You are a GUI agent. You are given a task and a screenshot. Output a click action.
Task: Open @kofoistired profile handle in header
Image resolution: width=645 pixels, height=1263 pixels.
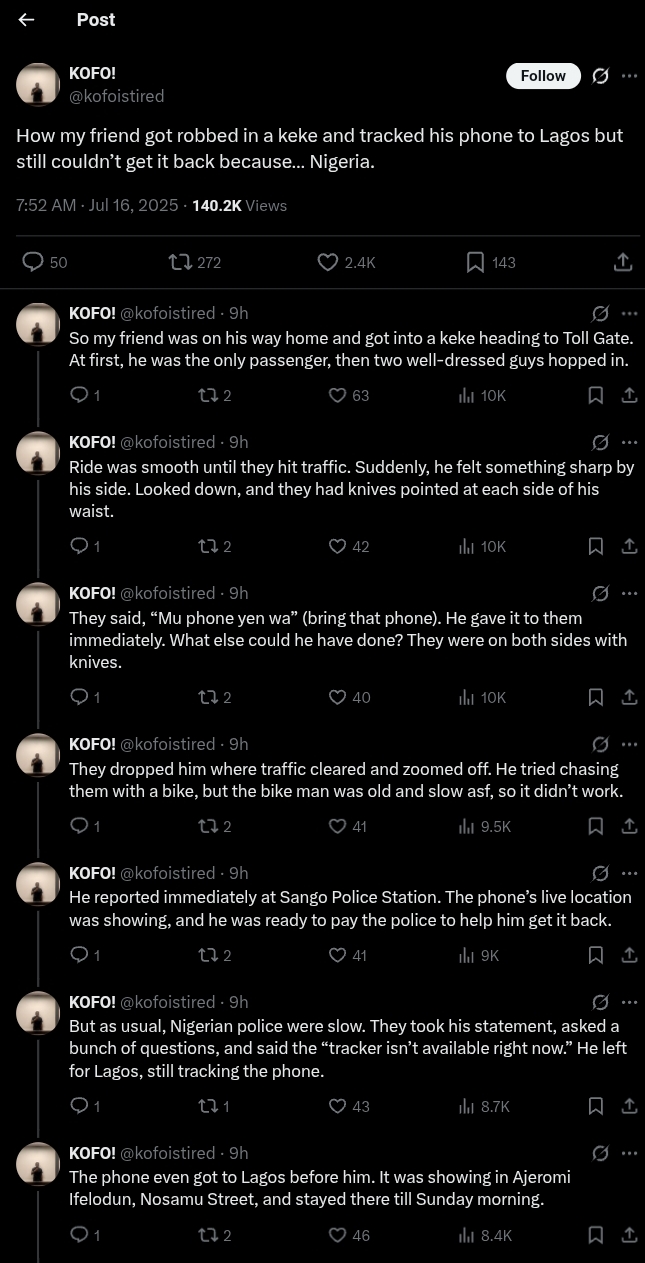116,96
